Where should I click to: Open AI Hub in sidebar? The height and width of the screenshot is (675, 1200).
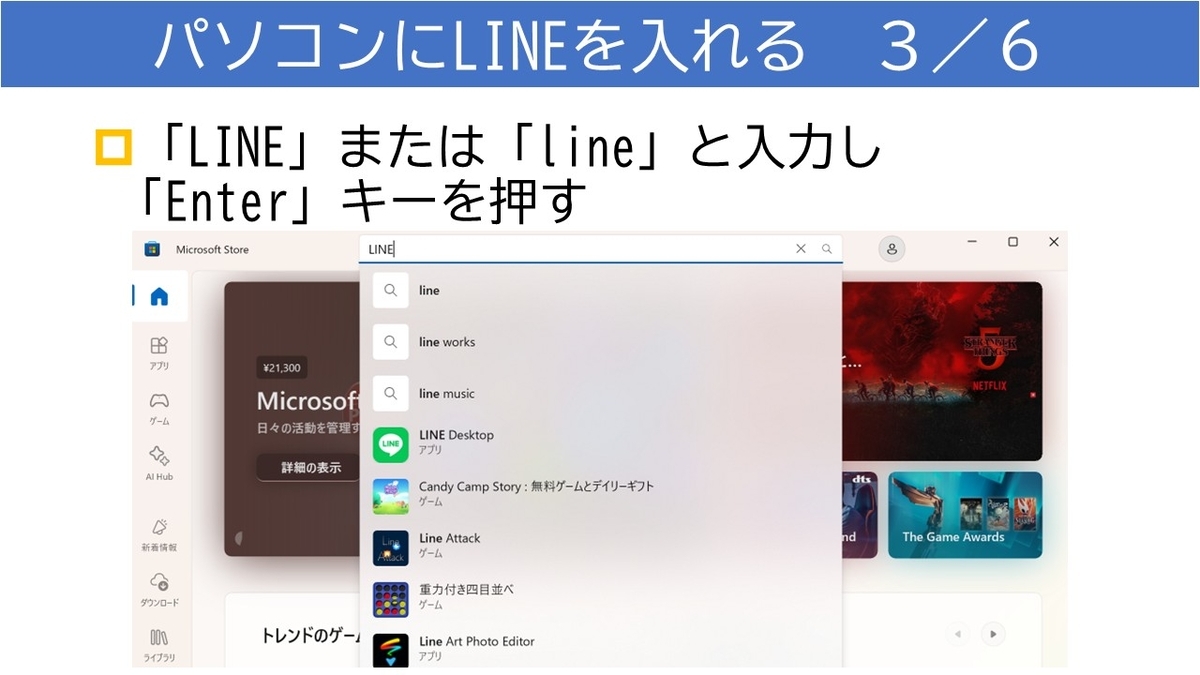pos(159,464)
